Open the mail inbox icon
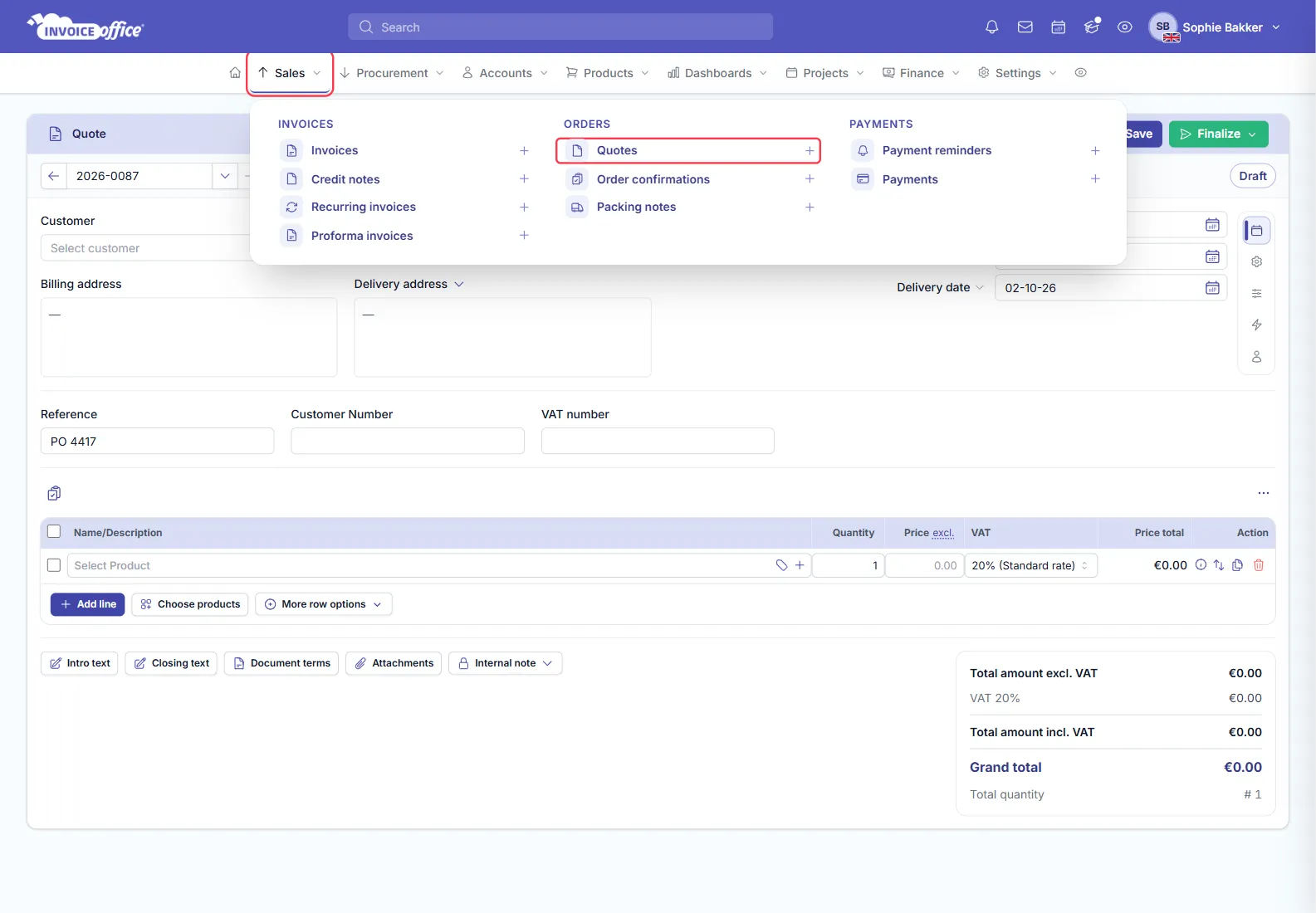The height and width of the screenshot is (913, 1316). (x=1025, y=27)
